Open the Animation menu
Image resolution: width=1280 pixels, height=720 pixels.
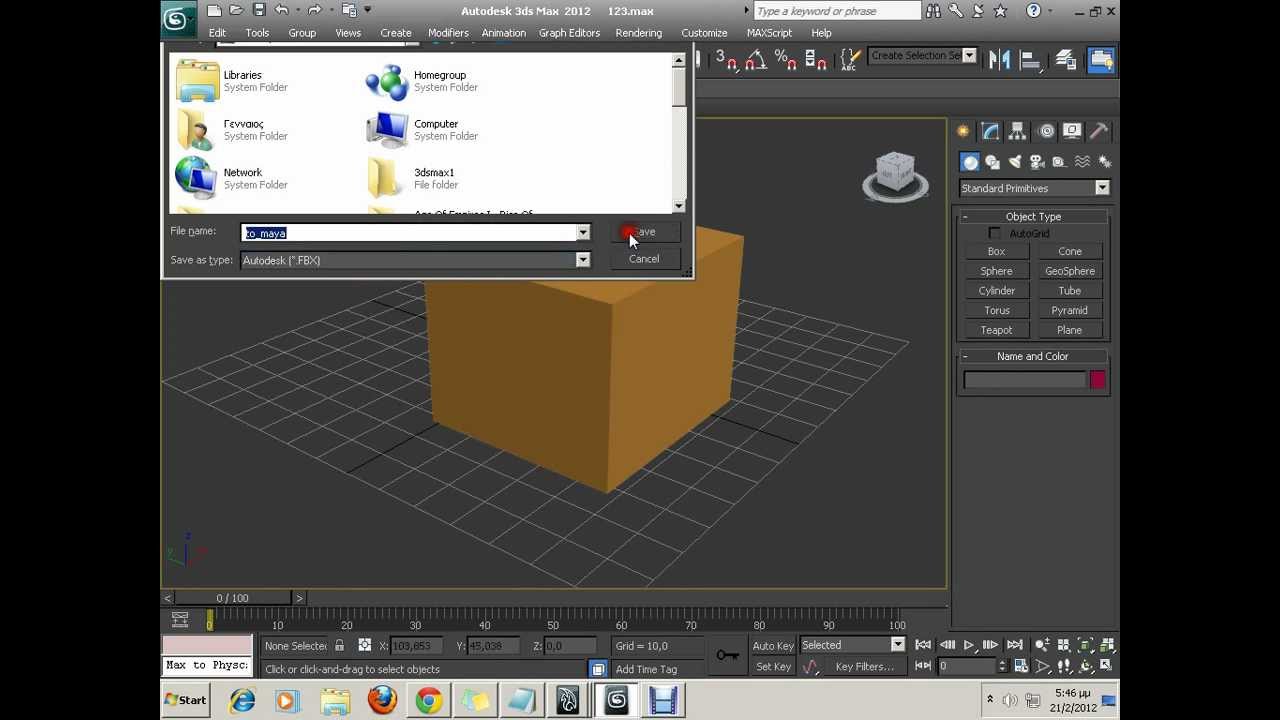pos(503,33)
